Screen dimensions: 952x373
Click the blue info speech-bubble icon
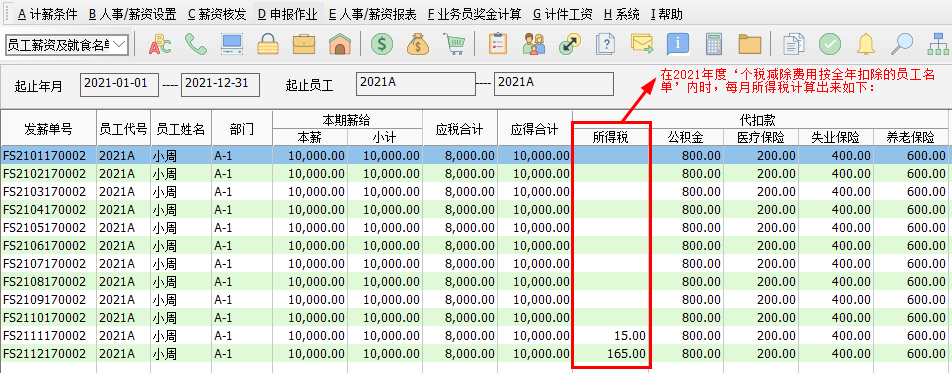[x=678, y=44]
